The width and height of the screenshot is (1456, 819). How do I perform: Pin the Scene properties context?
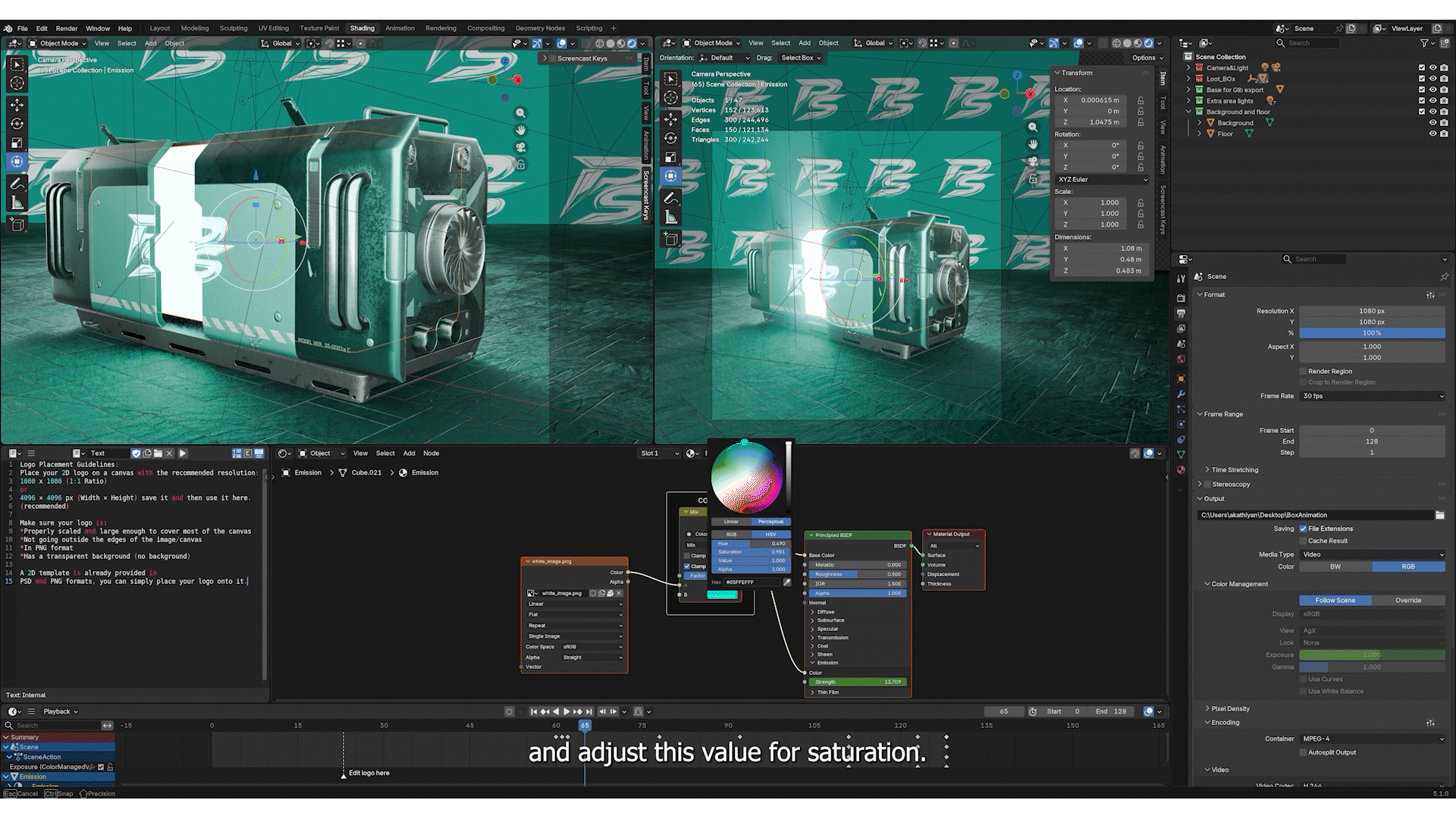click(x=1444, y=277)
